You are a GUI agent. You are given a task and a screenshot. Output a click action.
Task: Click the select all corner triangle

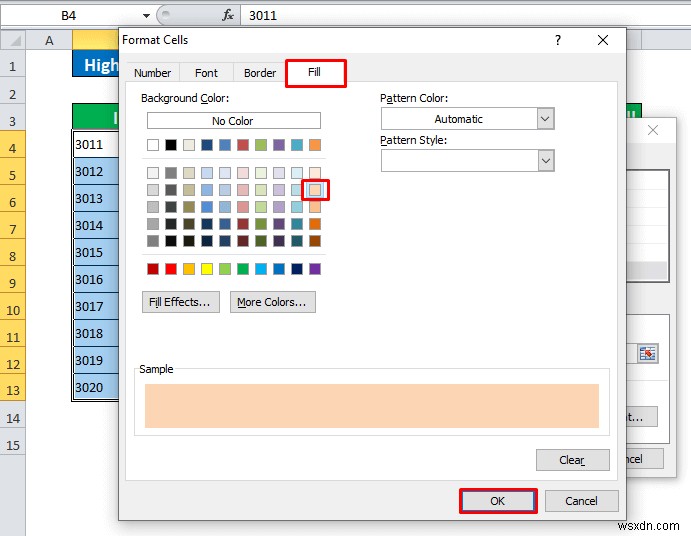point(14,41)
